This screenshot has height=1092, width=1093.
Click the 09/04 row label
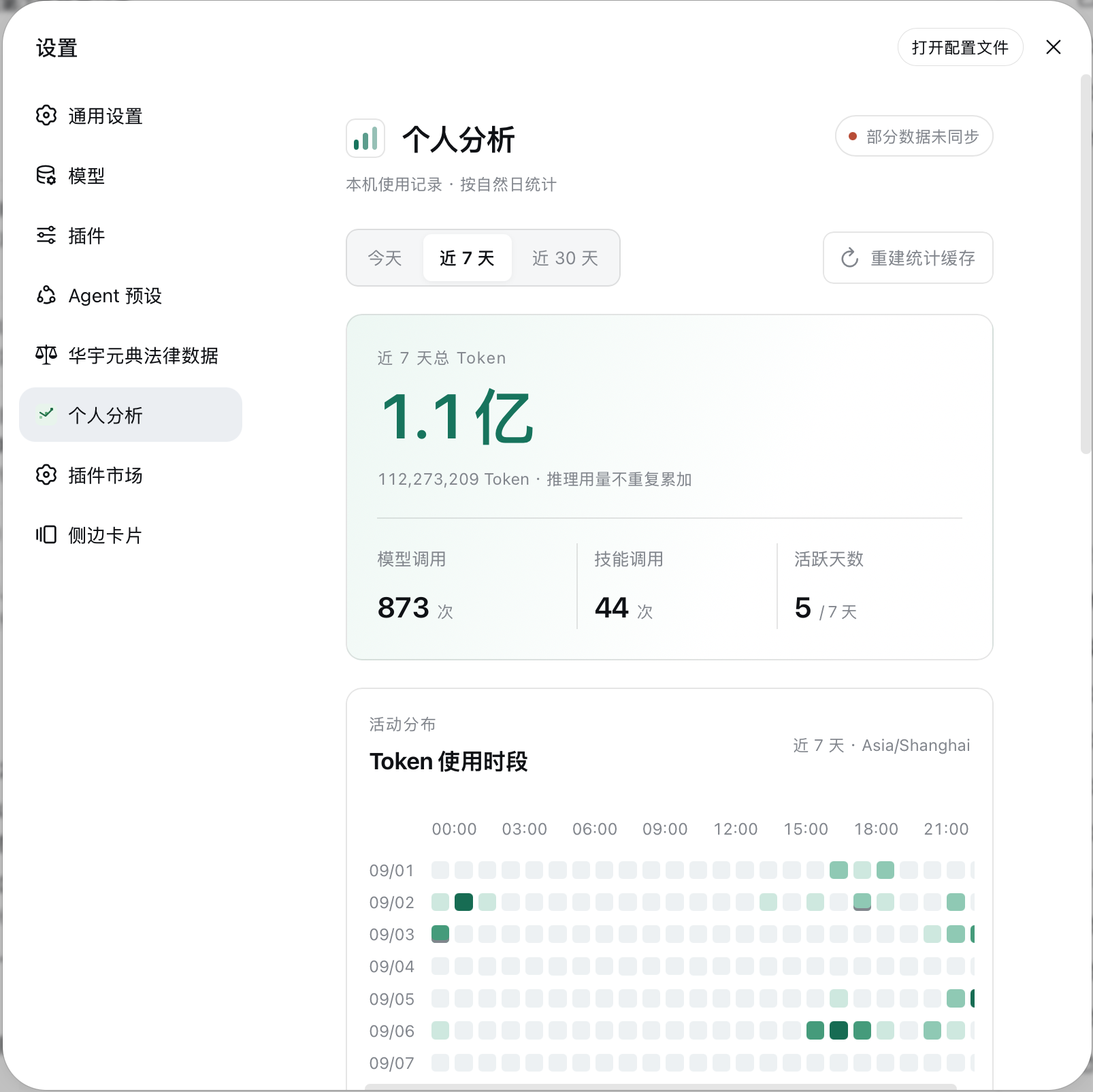(x=392, y=967)
